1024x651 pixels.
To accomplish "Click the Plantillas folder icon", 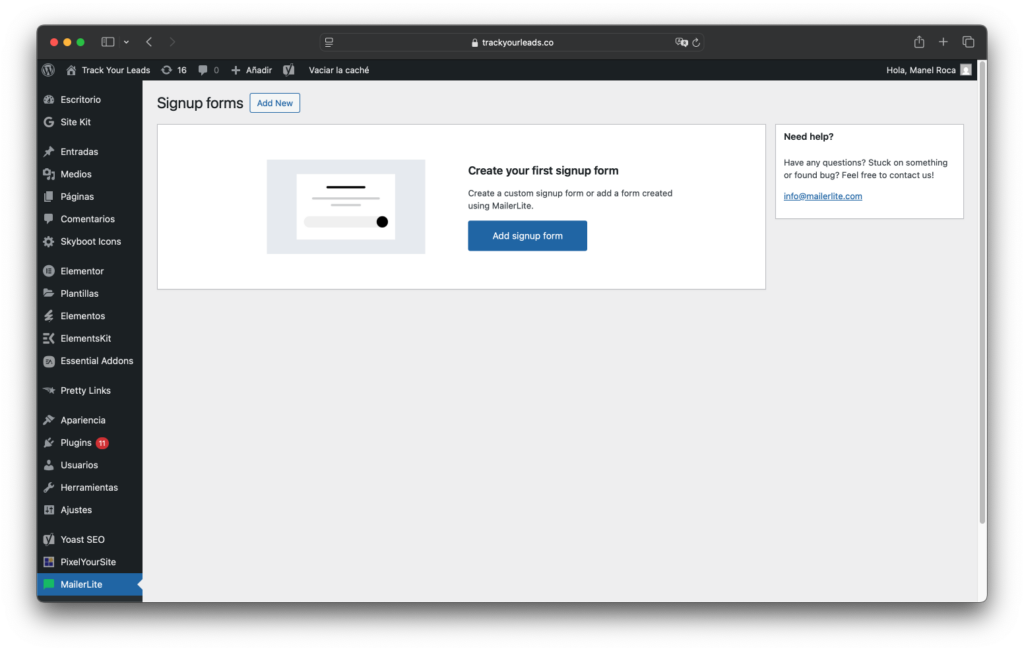I will coord(49,293).
